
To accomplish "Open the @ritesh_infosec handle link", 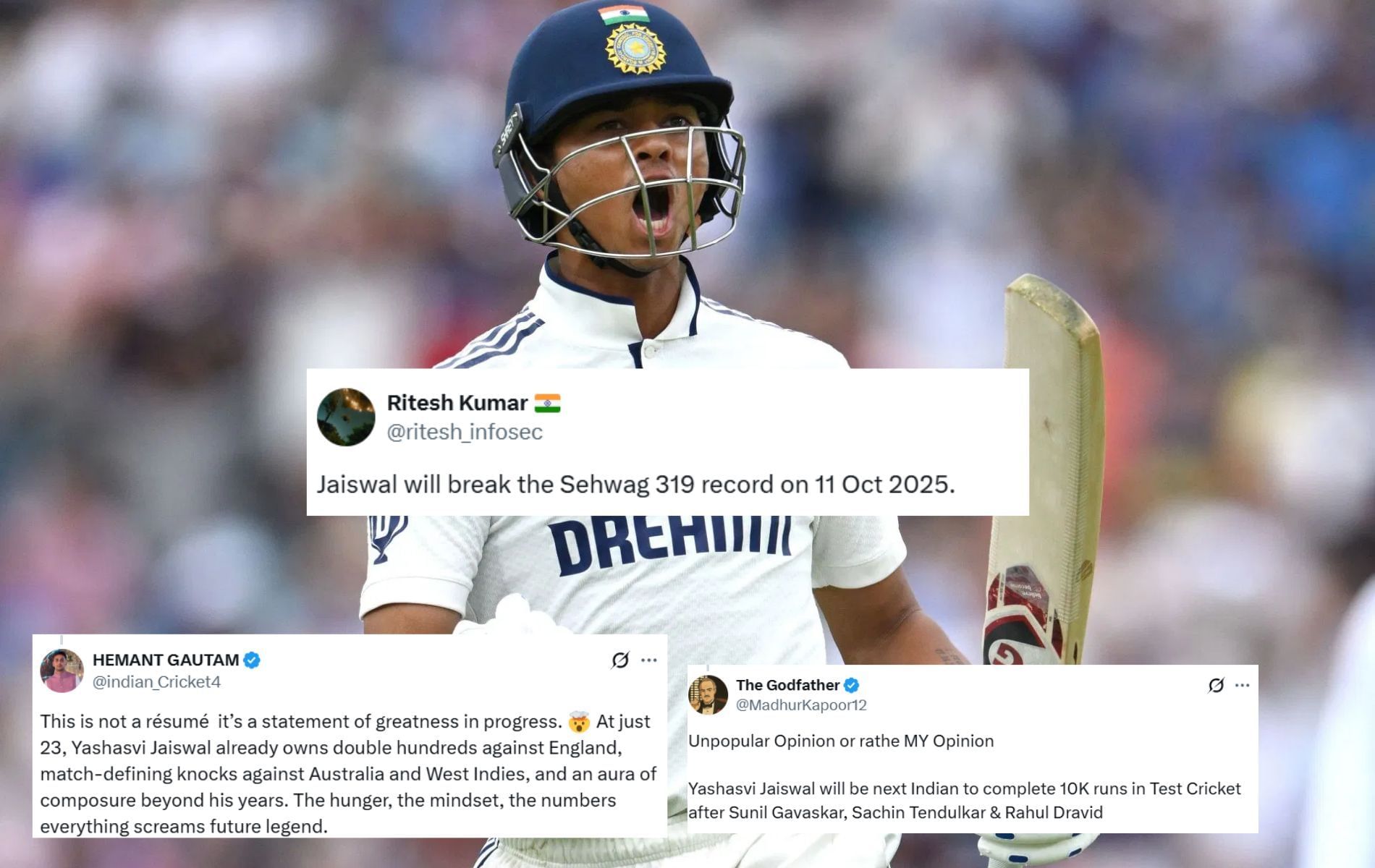I will (465, 432).
